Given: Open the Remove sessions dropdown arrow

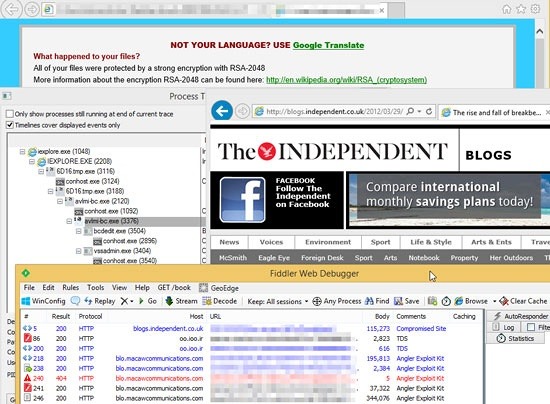Looking at the screenshot, I should 132,301.
